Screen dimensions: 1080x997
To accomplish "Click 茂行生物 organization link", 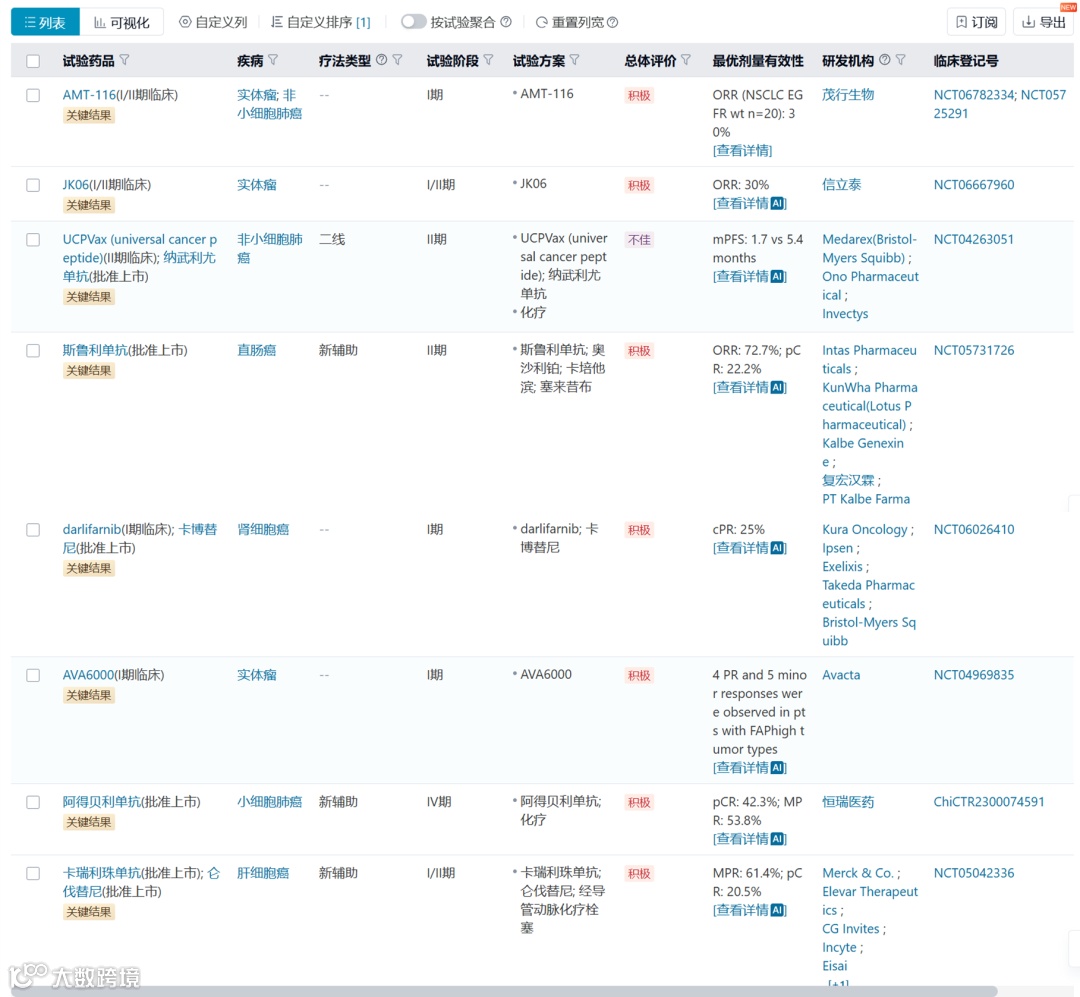I will point(848,95).
